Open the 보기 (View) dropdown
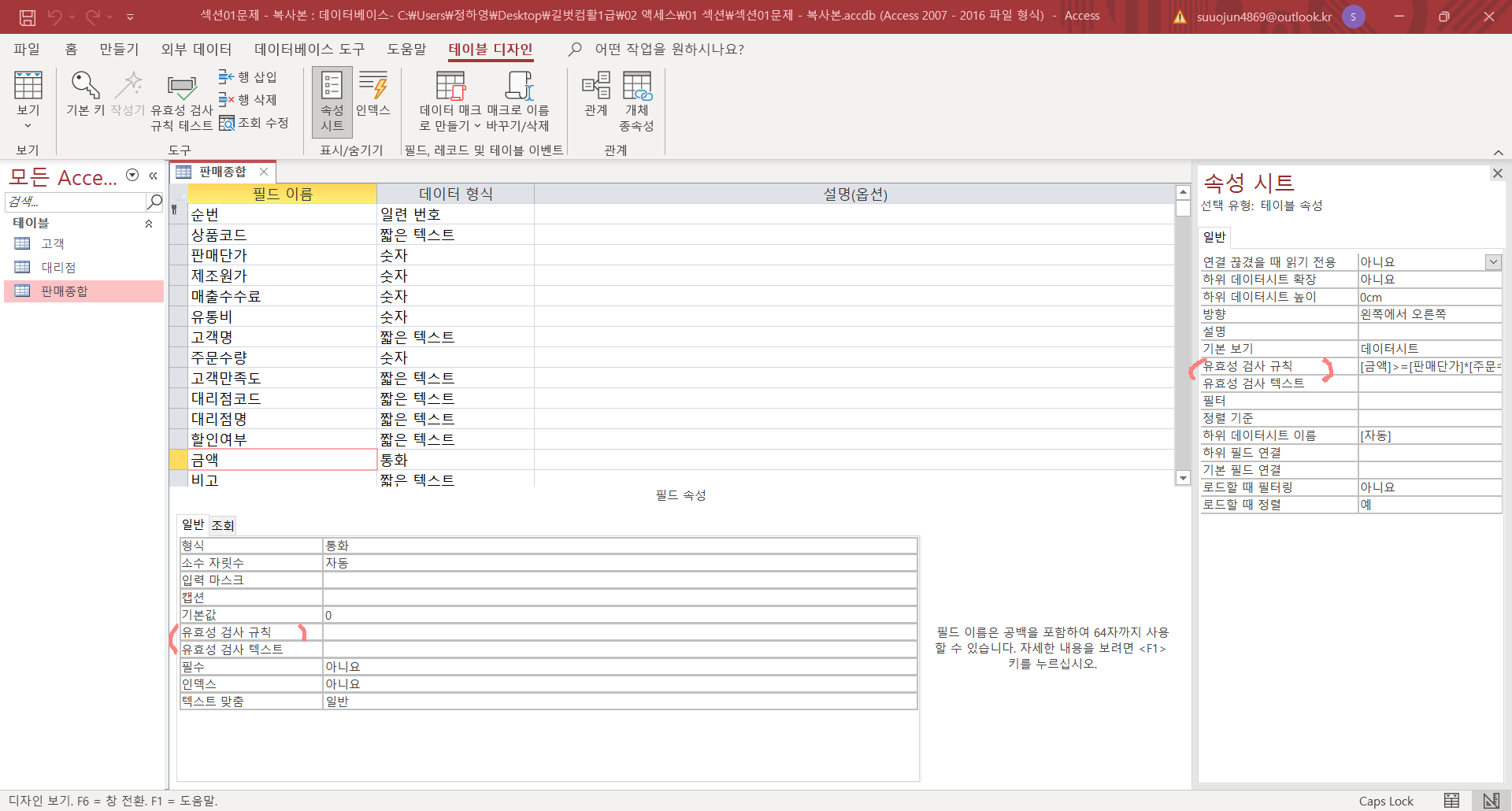This screenshot has height=811, width=1512. [x=28, y=125]
